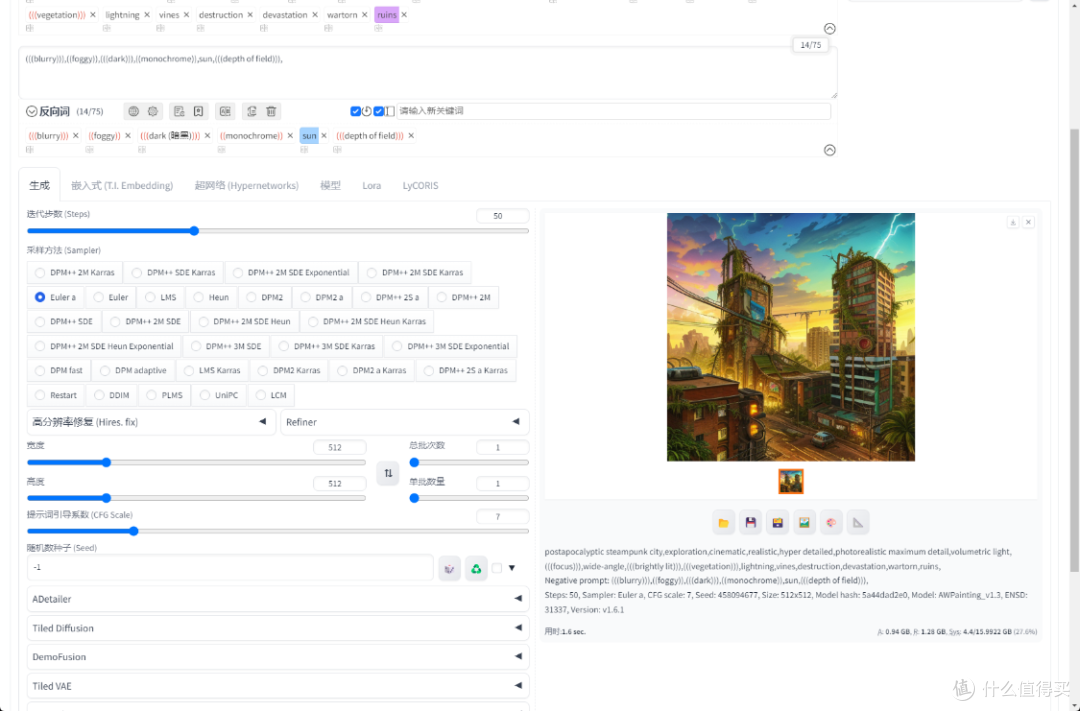Viewport: 1080px width, 711px height.
Task: Expand the Tiled VAE panel
Action: click(278, 686)
